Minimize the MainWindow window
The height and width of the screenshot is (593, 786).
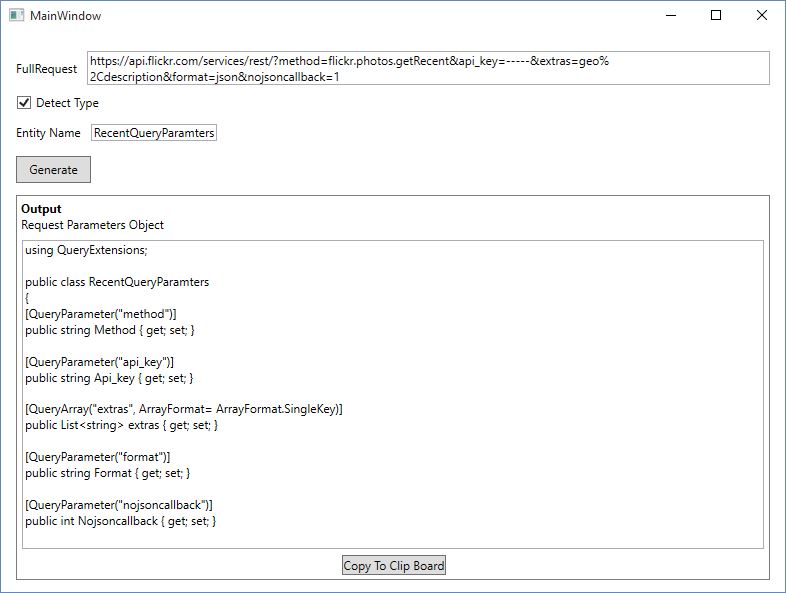pos(671,16)
